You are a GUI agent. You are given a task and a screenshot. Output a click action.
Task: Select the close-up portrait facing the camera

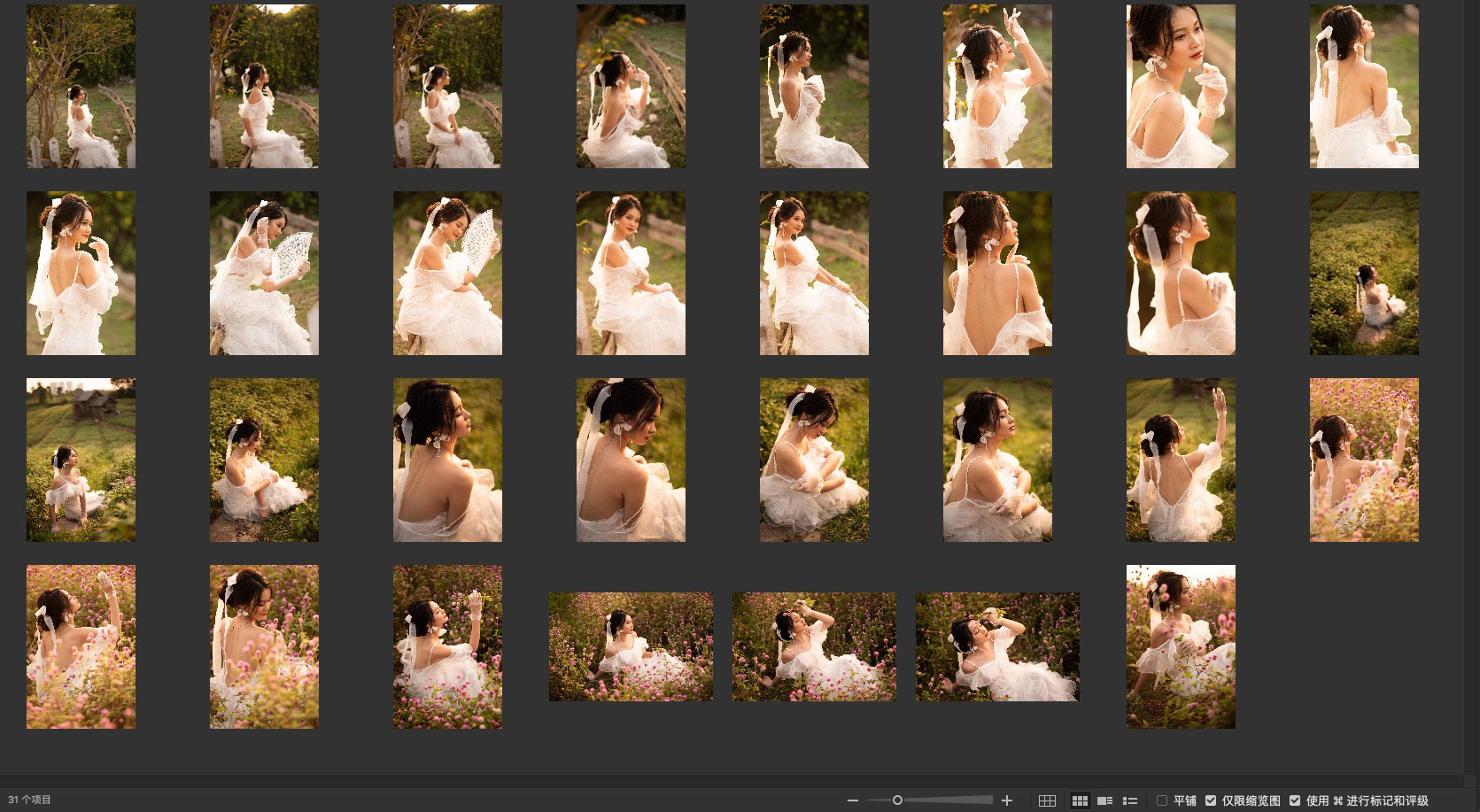[1181, 86]
